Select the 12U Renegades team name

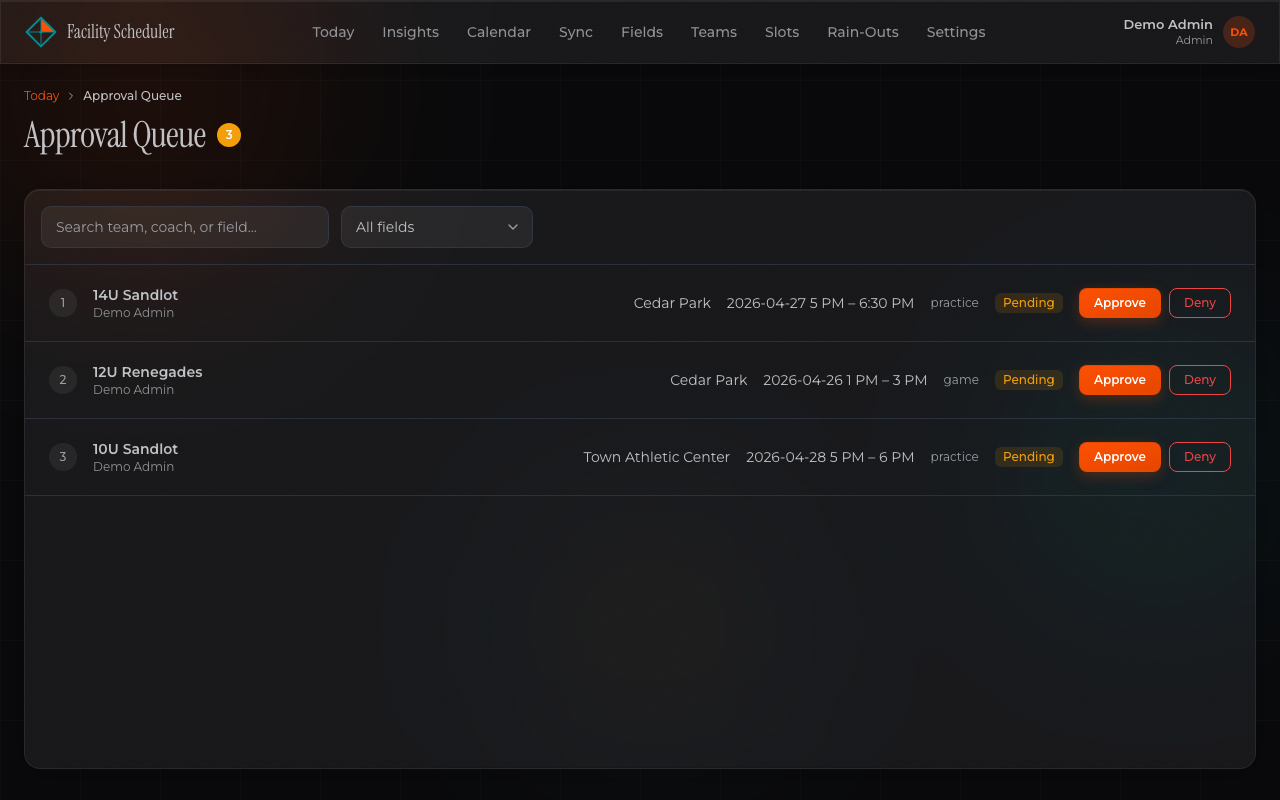pos(148,372)
